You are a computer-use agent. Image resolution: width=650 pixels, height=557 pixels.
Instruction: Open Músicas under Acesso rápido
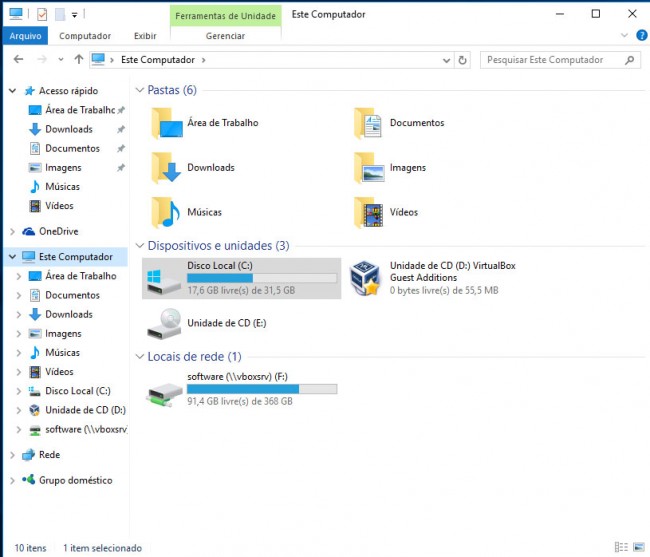[x=62, y=186]
